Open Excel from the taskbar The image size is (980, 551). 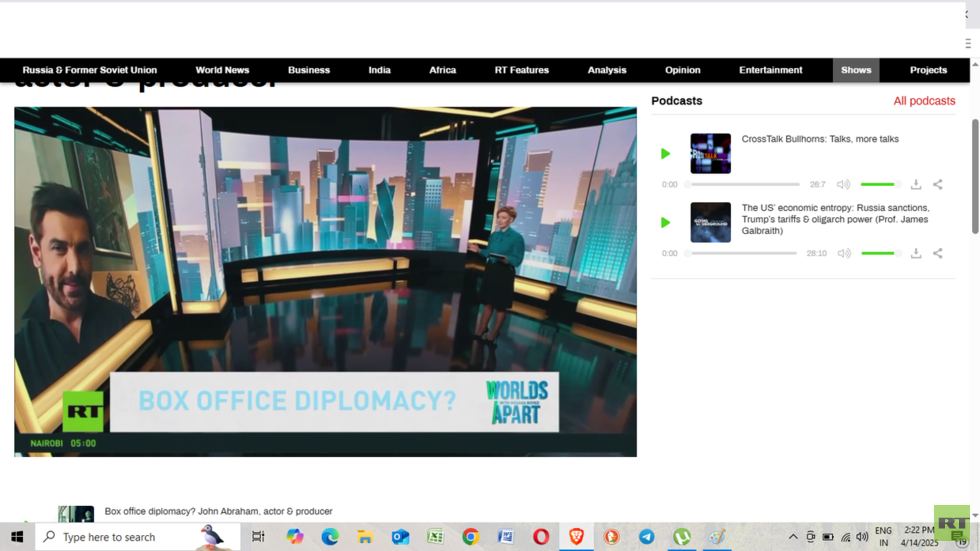pyautogui.click(x=436, y=537)
